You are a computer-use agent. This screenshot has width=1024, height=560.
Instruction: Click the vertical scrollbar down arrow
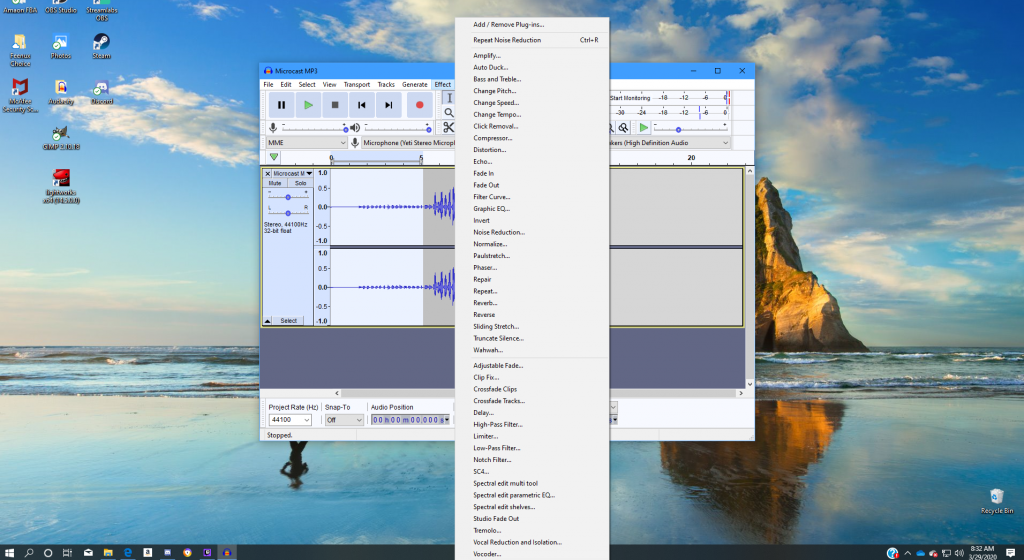point(750,384)
